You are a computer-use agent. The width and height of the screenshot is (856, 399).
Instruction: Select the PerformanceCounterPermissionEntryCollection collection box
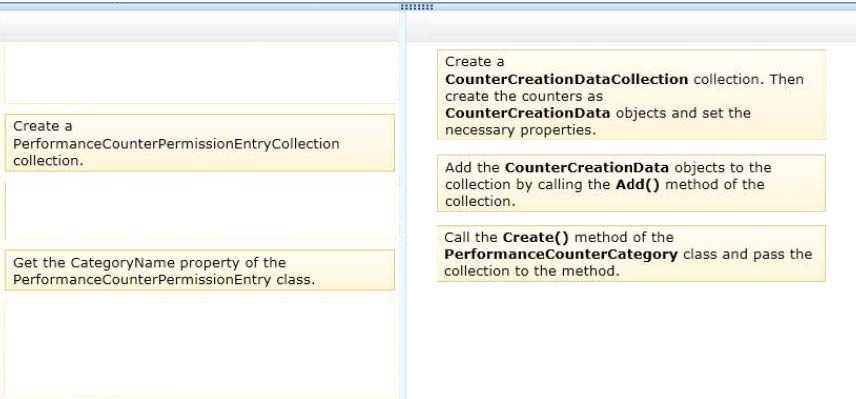point(200,143)
